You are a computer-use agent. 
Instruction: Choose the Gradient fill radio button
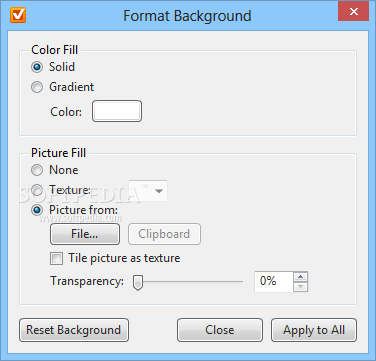point(37,87)
